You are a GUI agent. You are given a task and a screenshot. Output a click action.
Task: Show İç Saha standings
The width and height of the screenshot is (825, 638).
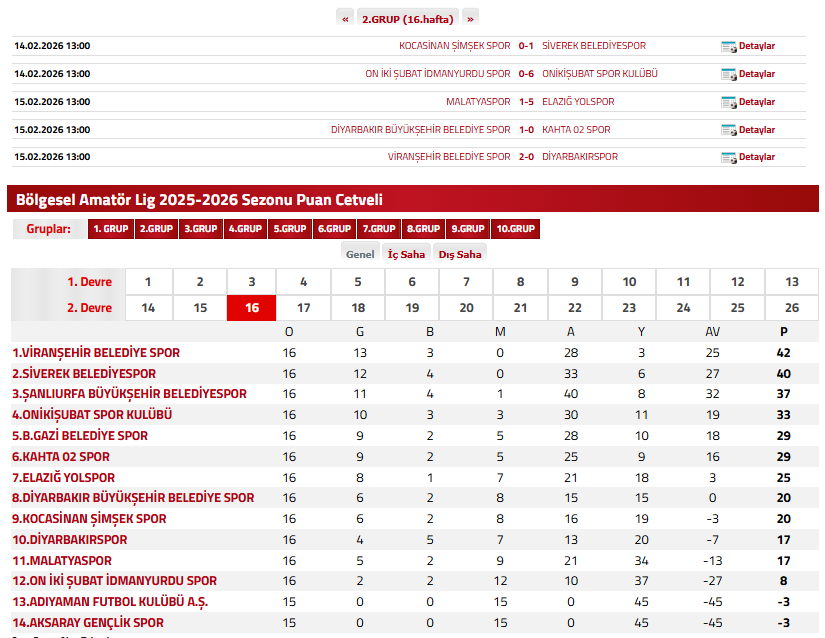tap(406, 254)
